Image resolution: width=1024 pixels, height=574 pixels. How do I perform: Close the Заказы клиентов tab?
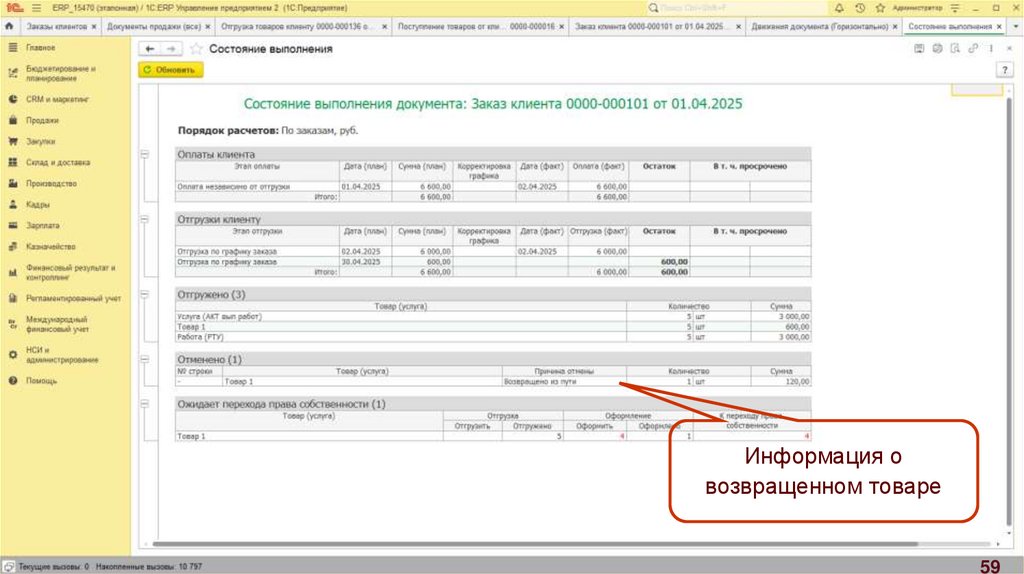(x=94, y=27)
